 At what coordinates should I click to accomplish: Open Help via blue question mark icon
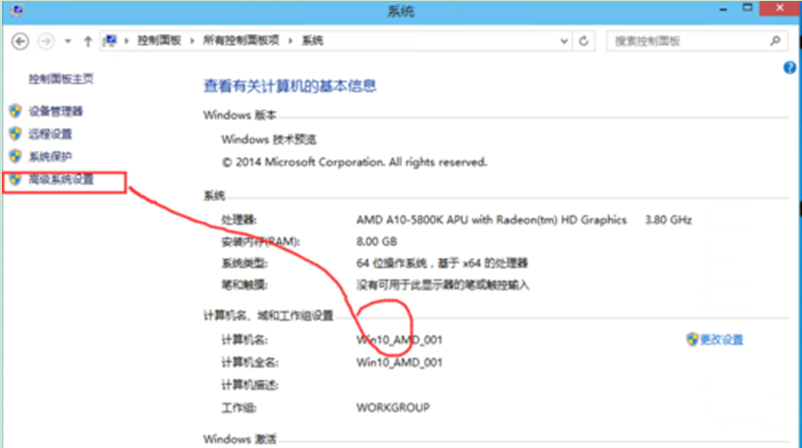[790, 66]
